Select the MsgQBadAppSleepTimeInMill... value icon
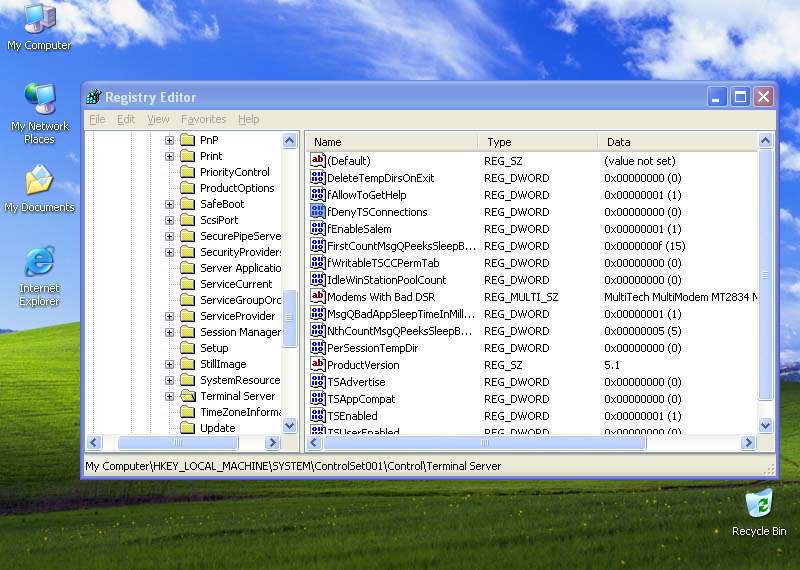This screenshot has width=800, height=570. pos(317,313)
